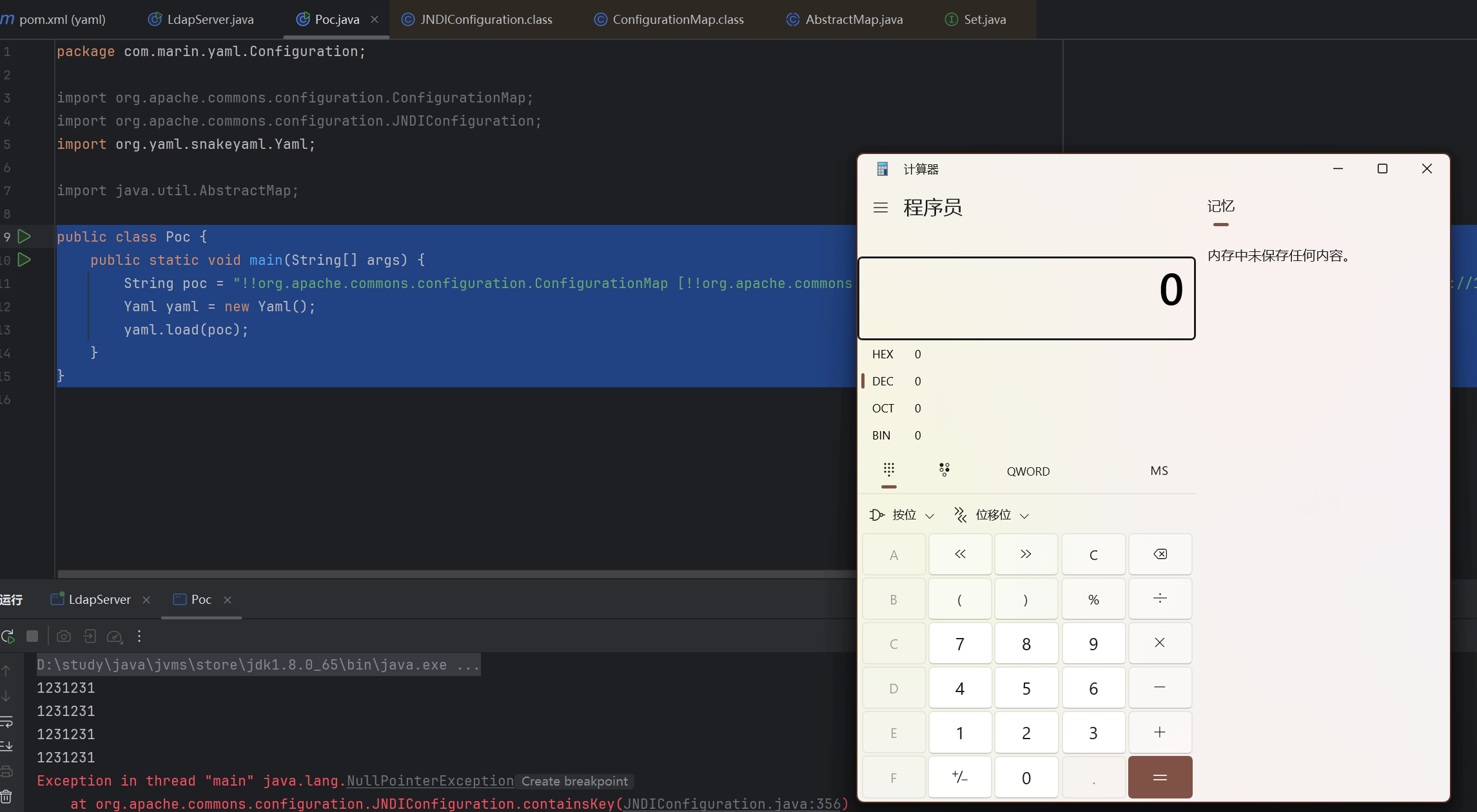Select the HEX number base

(883, 354)
